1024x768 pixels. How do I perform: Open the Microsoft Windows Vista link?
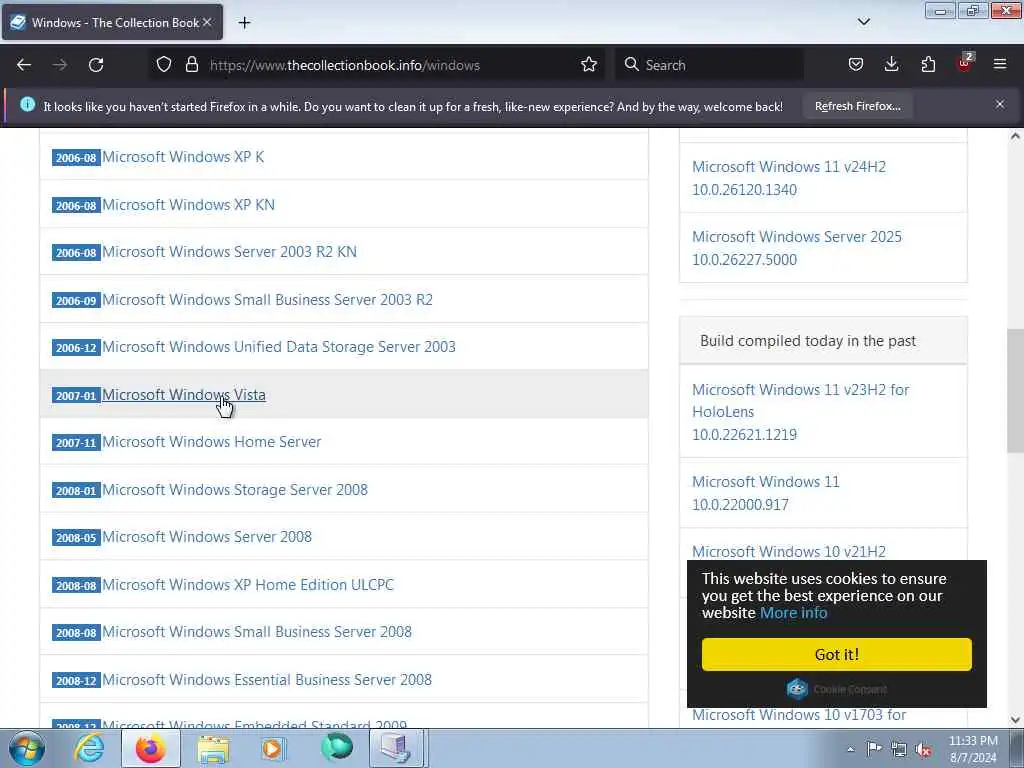184,394
